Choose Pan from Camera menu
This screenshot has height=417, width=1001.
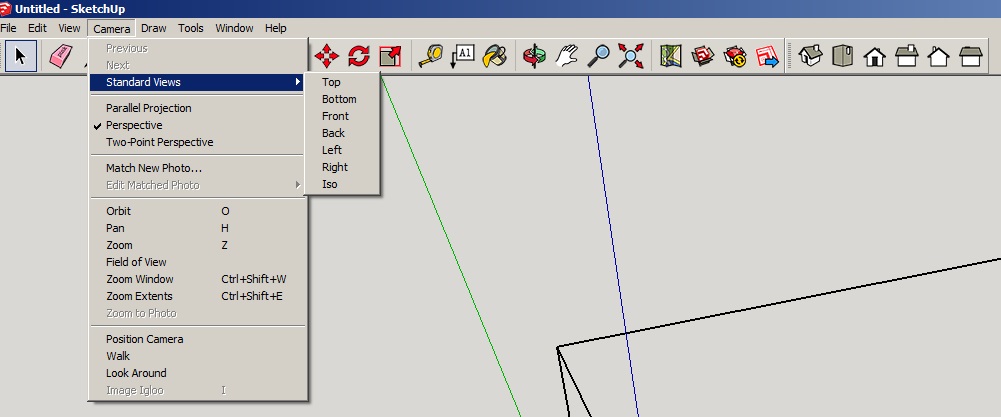[x=197, y=228]
